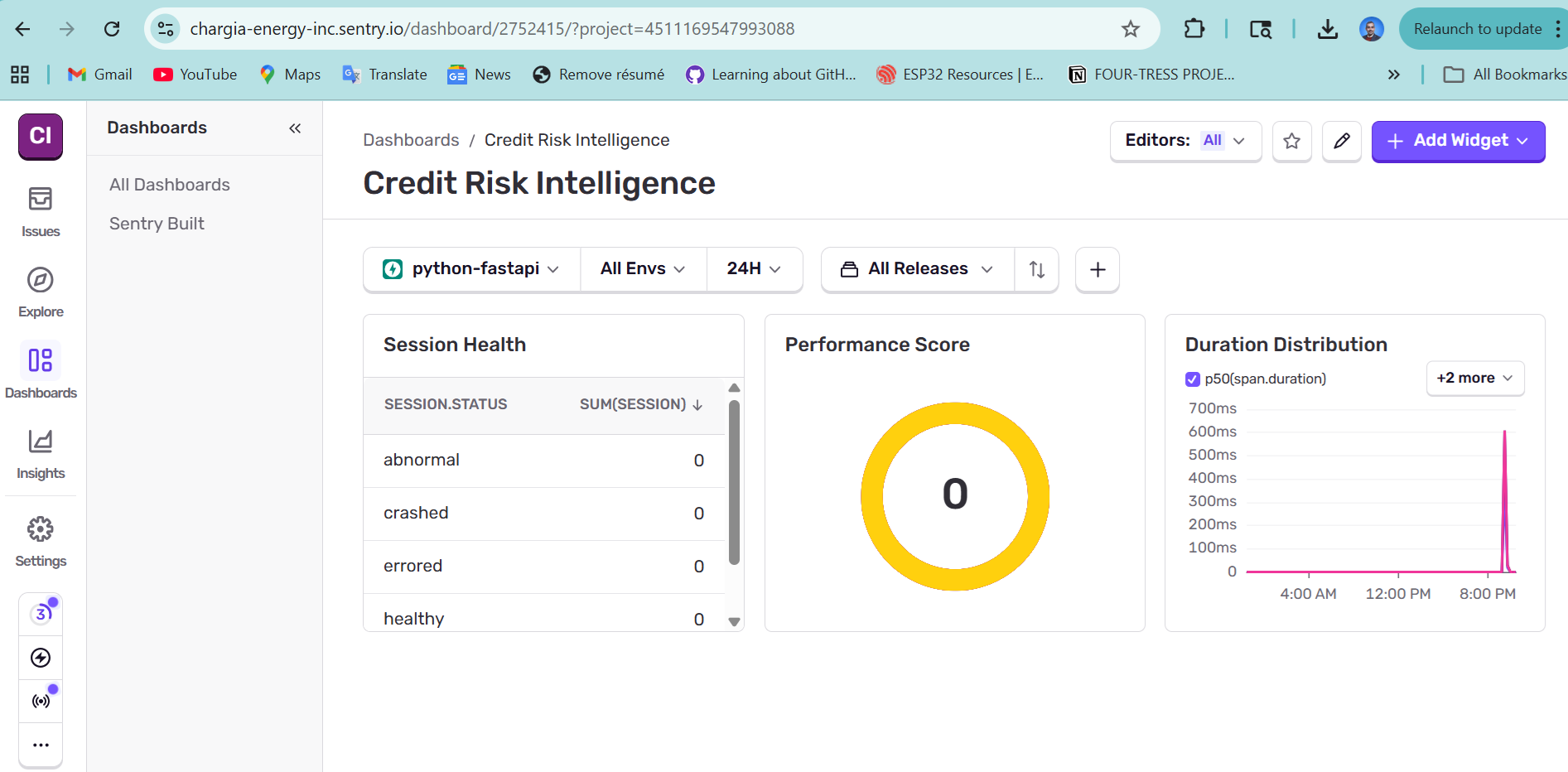Viewport: 1568px width, 772px height.
Task: Go to Insights in the sidebar
Action: click(40, 453)
